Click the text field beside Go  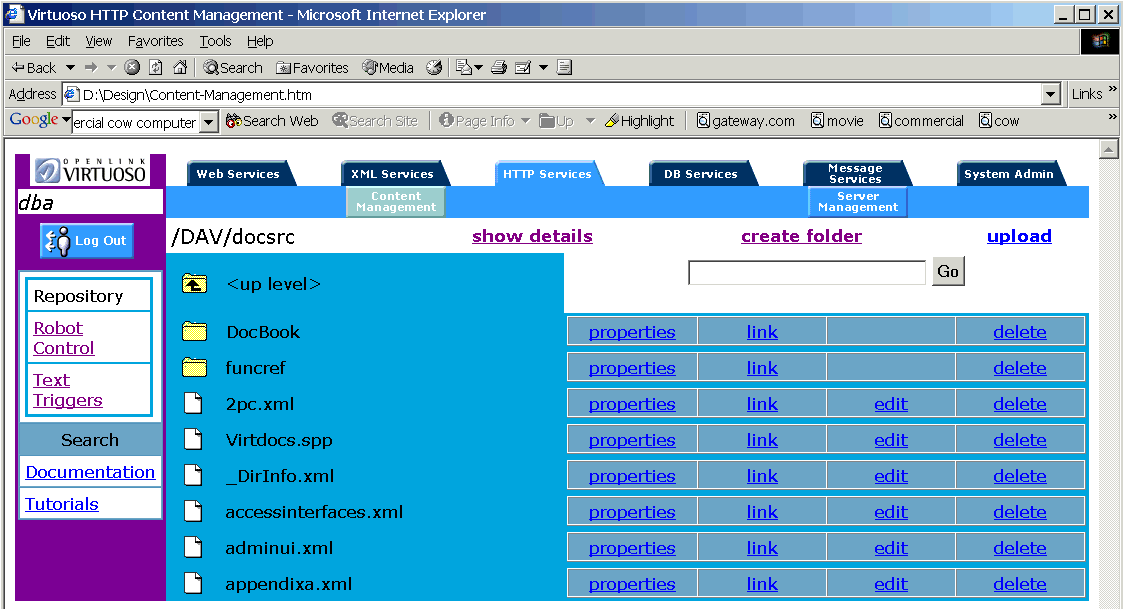pyautogui.click(x=807, y=272)
